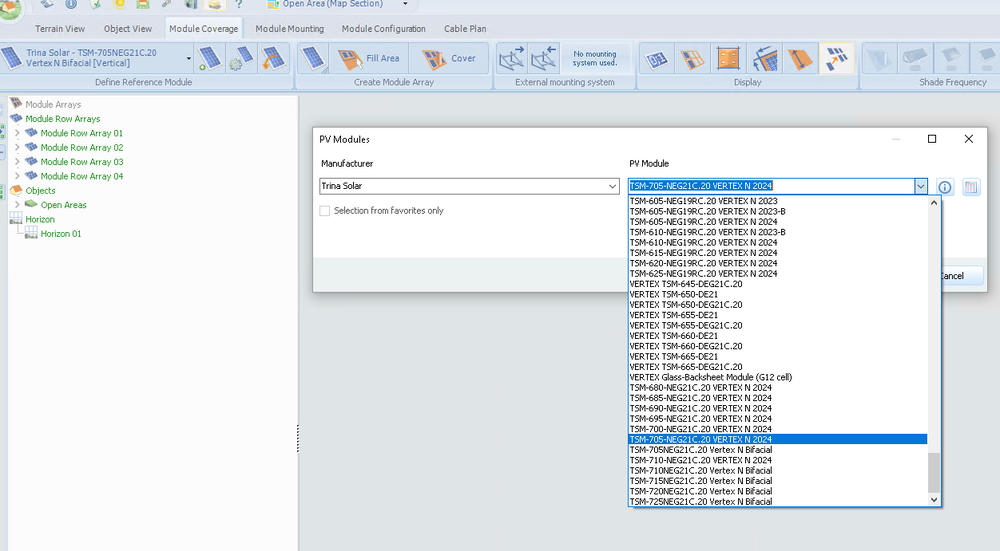Open the Manufacturer dropdown
Image resolution: width=1000 pixels, height=551 pixels.
pos(612,186)
